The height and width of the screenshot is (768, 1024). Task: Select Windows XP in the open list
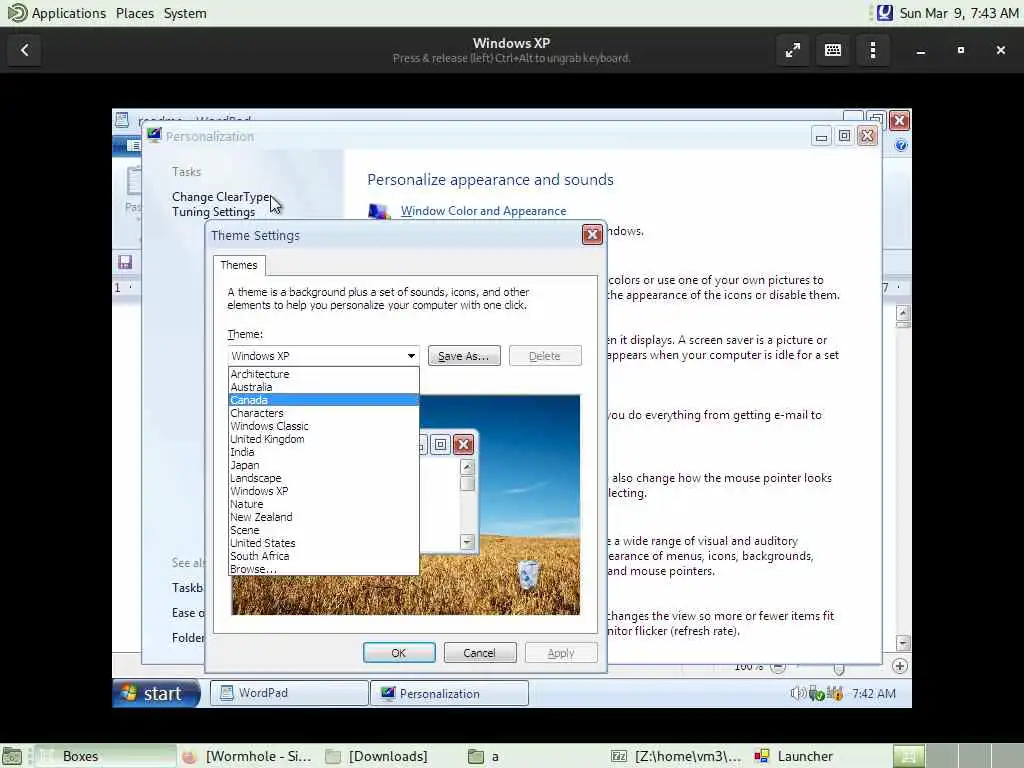click(x=324, y=491)
